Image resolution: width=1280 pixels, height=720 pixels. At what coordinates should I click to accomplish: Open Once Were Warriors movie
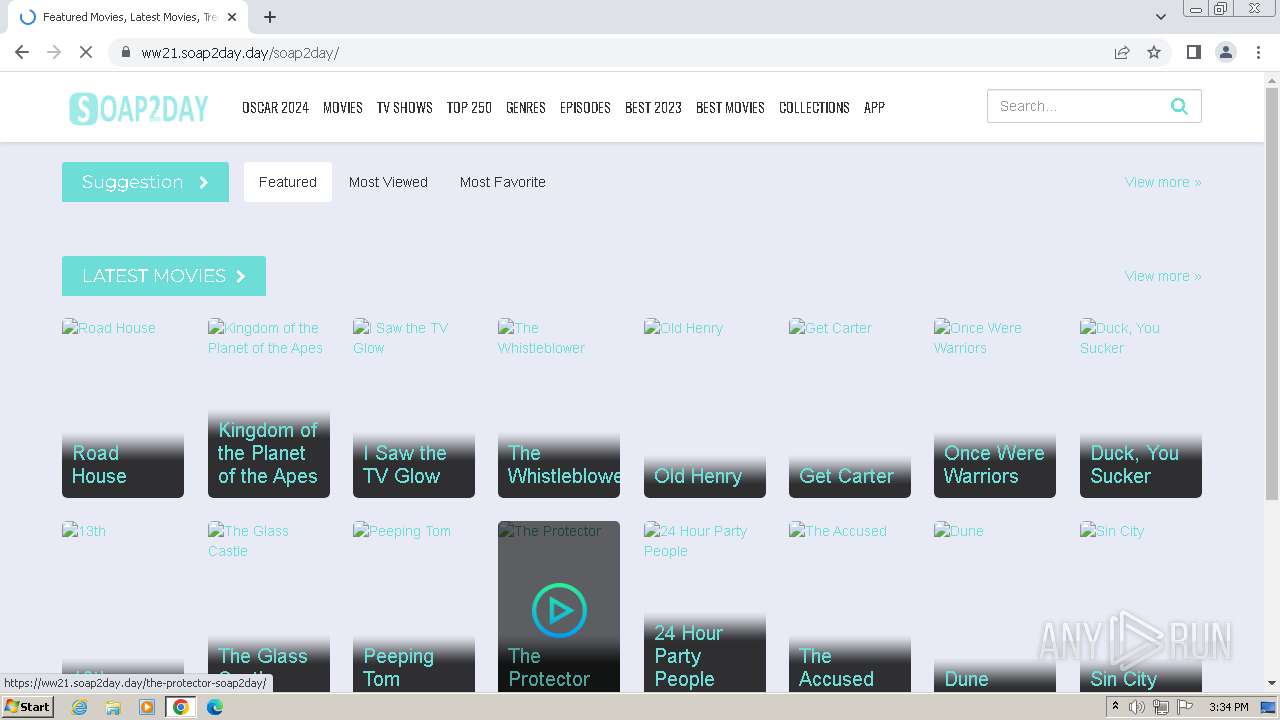(x=995, y=408)
